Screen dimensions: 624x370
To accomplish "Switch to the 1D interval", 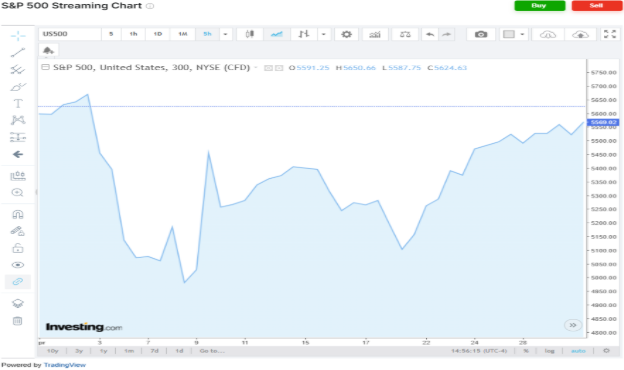I will coord(158,34).
